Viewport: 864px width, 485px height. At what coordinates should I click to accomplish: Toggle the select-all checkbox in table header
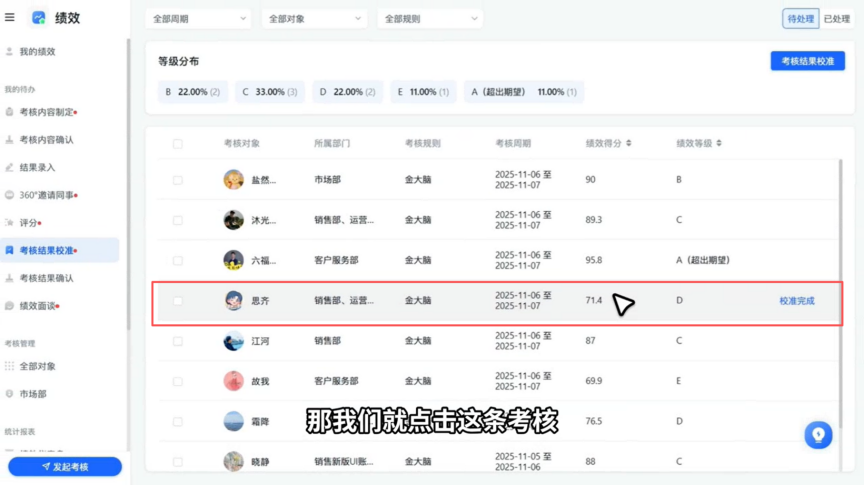click(177, 144)
